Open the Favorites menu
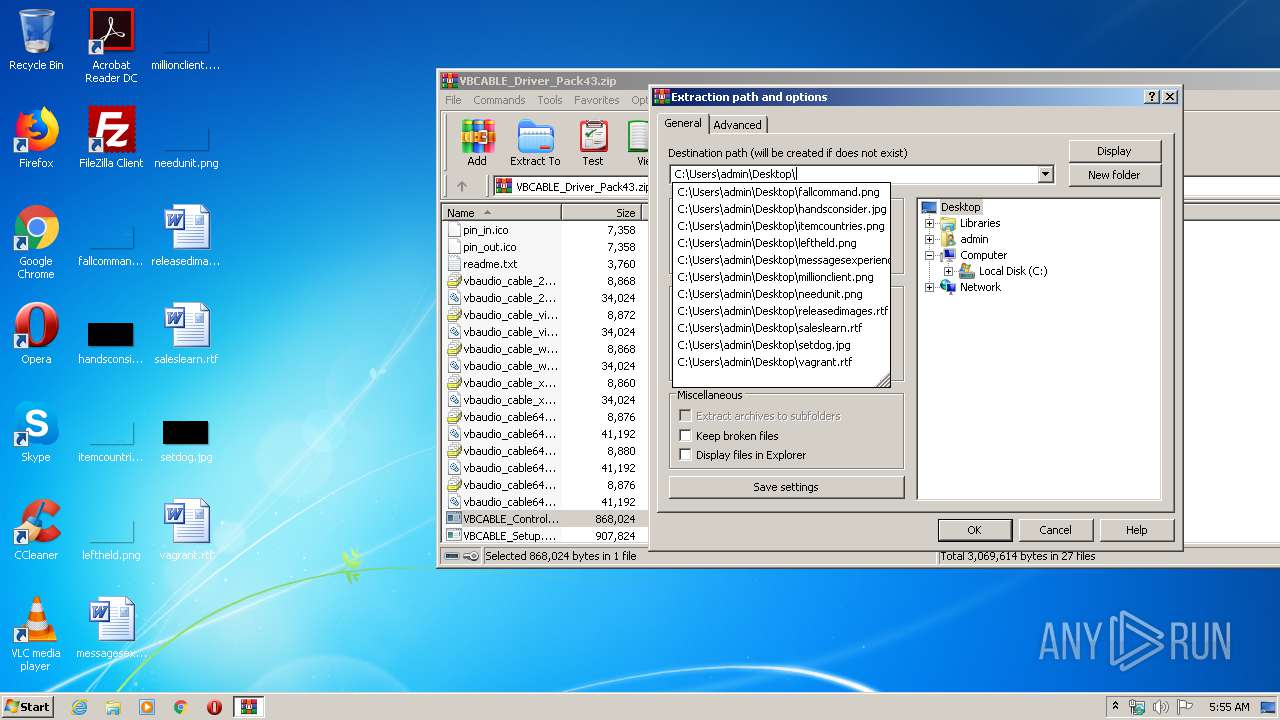 click(x=597, y=100)
